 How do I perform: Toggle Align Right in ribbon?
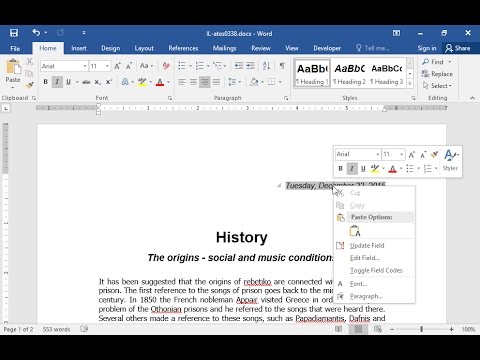[205, 82]
